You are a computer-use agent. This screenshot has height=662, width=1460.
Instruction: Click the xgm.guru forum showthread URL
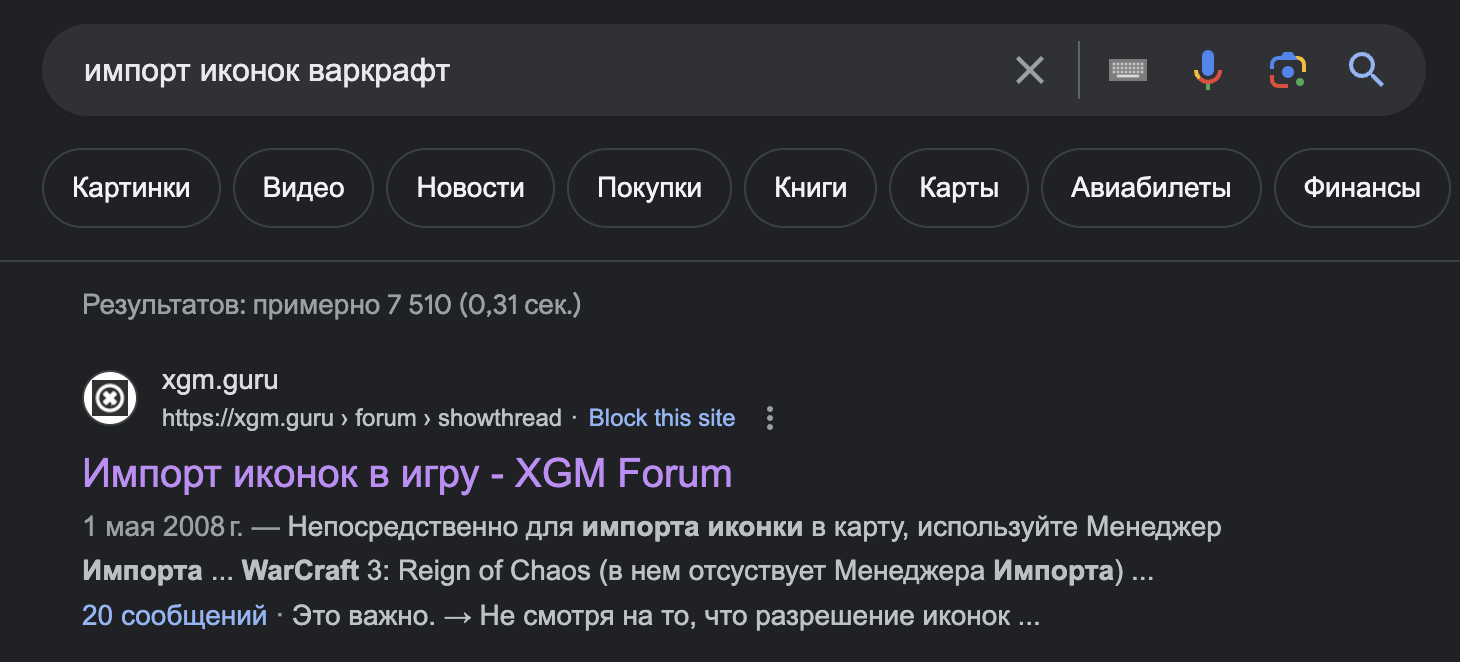pos(361,418)
